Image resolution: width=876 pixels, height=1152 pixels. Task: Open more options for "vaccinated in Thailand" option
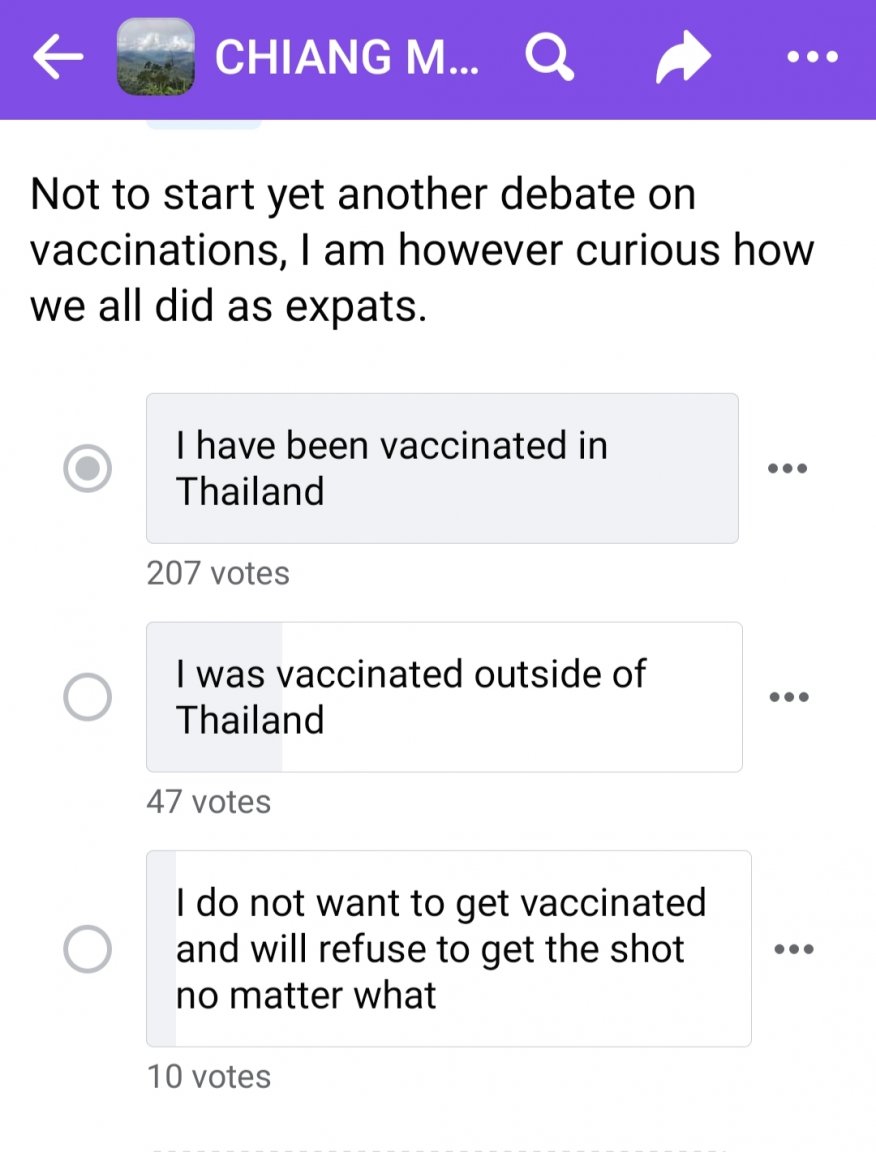[787, 468]
